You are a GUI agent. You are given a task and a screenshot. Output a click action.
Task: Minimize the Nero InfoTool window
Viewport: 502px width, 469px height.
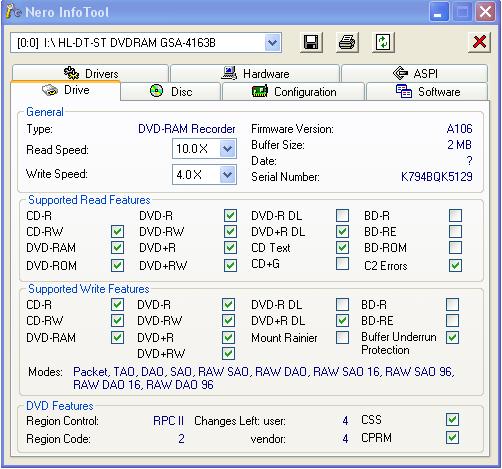439,13
